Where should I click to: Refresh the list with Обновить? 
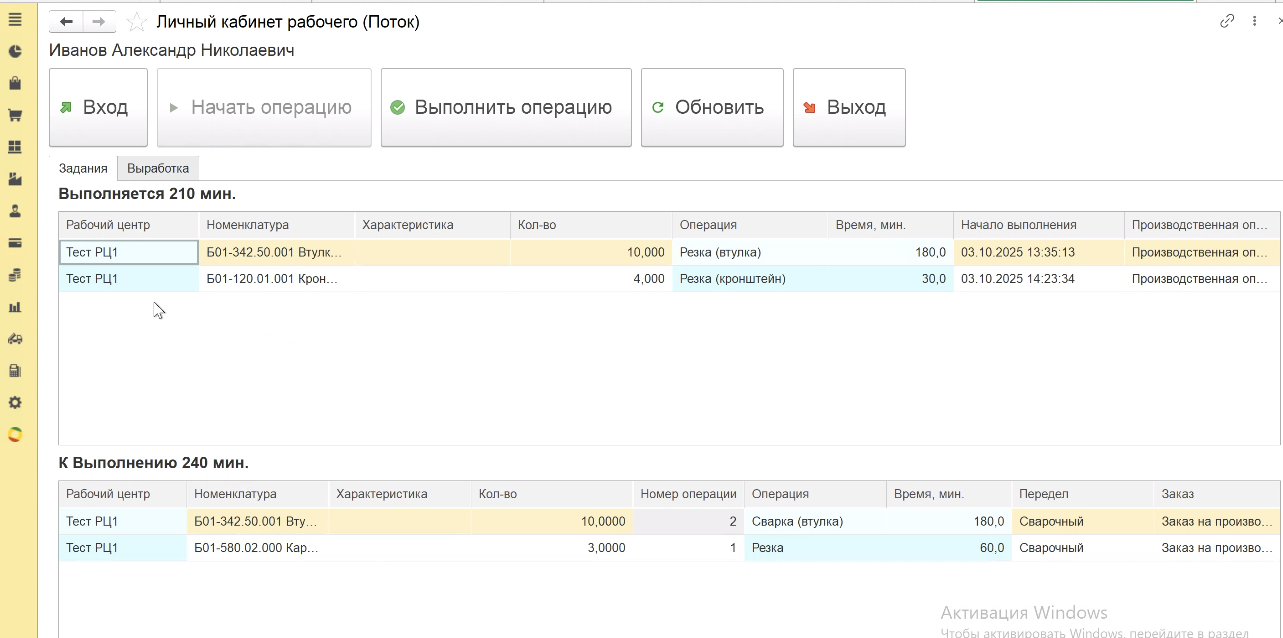[712, 108]
